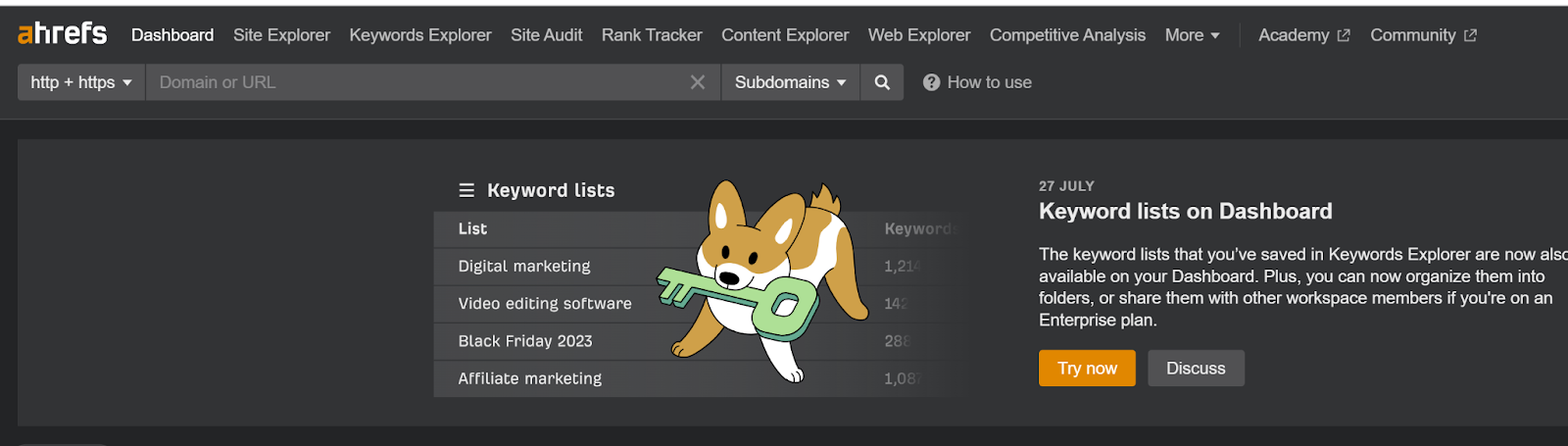
Task: Go to the Dashboard tab
Action: [172, 35]
